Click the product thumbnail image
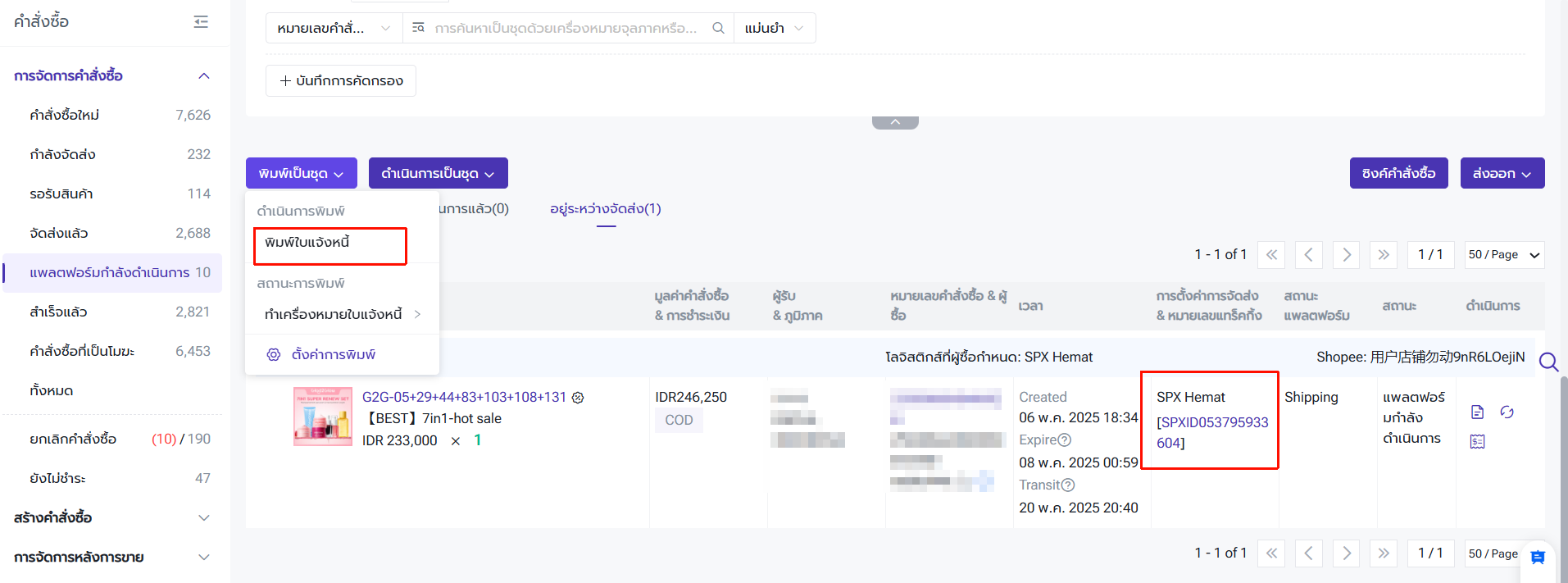 pos(323,417)
